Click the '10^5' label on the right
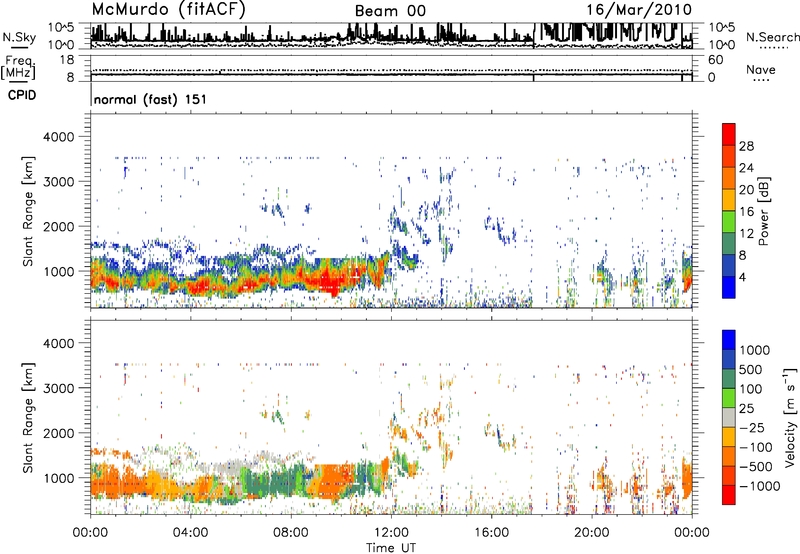 click(x=722, y=27)
